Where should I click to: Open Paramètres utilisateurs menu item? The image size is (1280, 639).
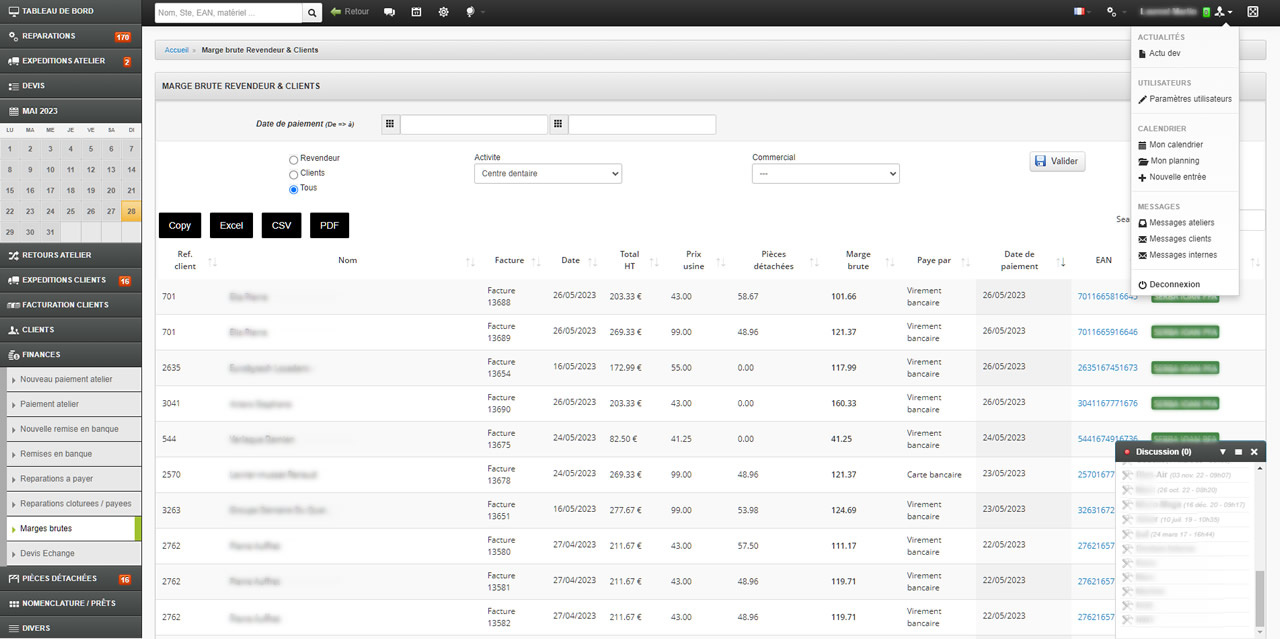[x=1190, y=99]
